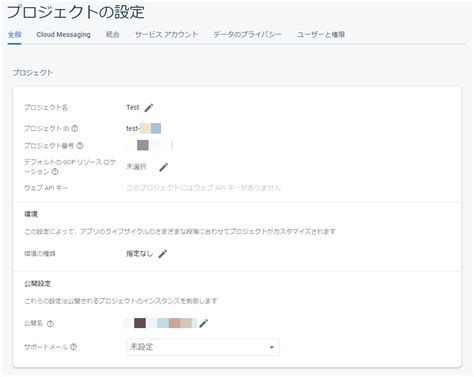Viewport: 474px width, 377px height.
Task: Open help icon beside 公開名
Action: [50, 324]
